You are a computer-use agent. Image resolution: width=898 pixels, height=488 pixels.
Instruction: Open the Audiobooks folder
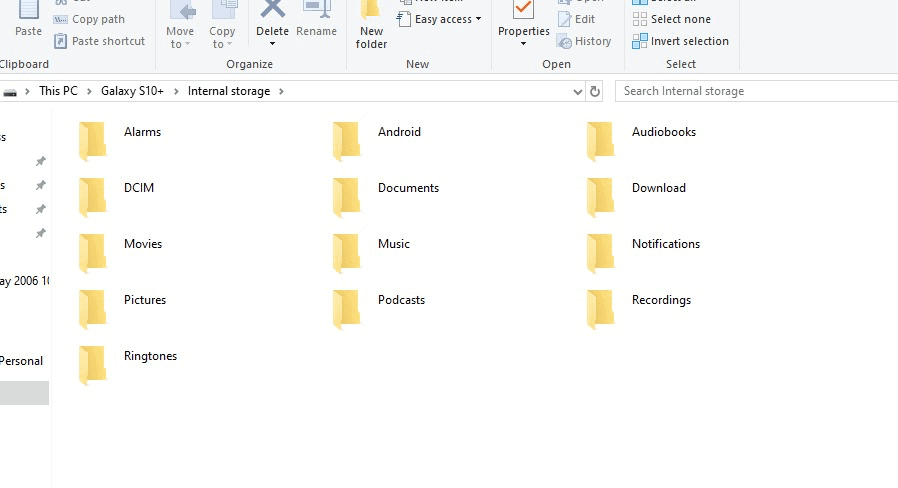tap(641, 140)
